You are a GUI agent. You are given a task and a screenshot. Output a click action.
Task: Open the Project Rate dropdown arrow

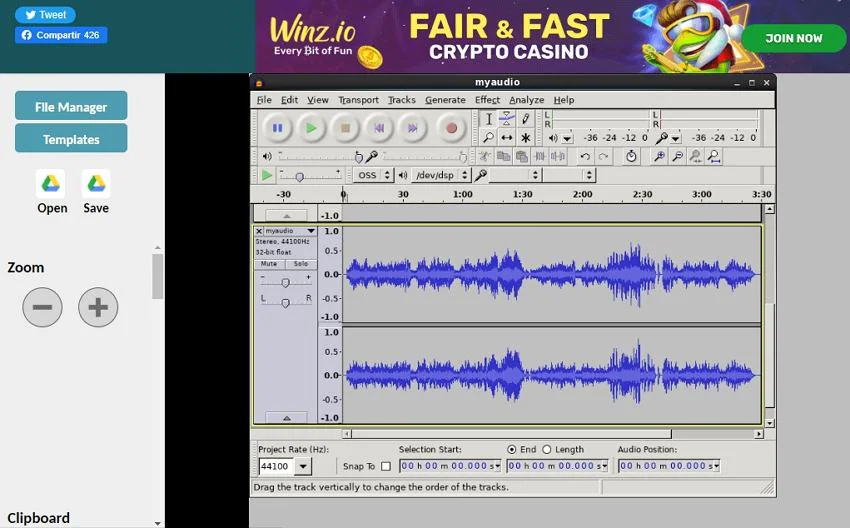[303, 466]
